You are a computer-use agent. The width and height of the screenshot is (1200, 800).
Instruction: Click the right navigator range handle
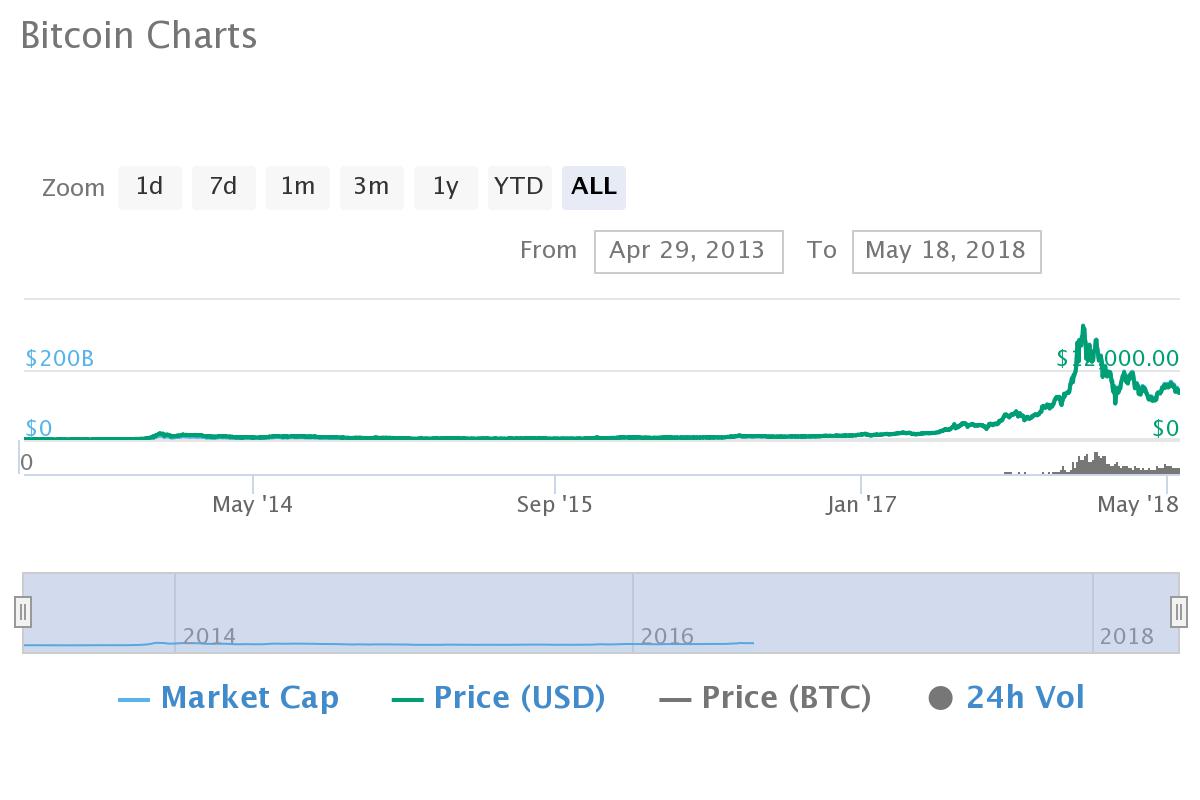tap(1179, 611)
